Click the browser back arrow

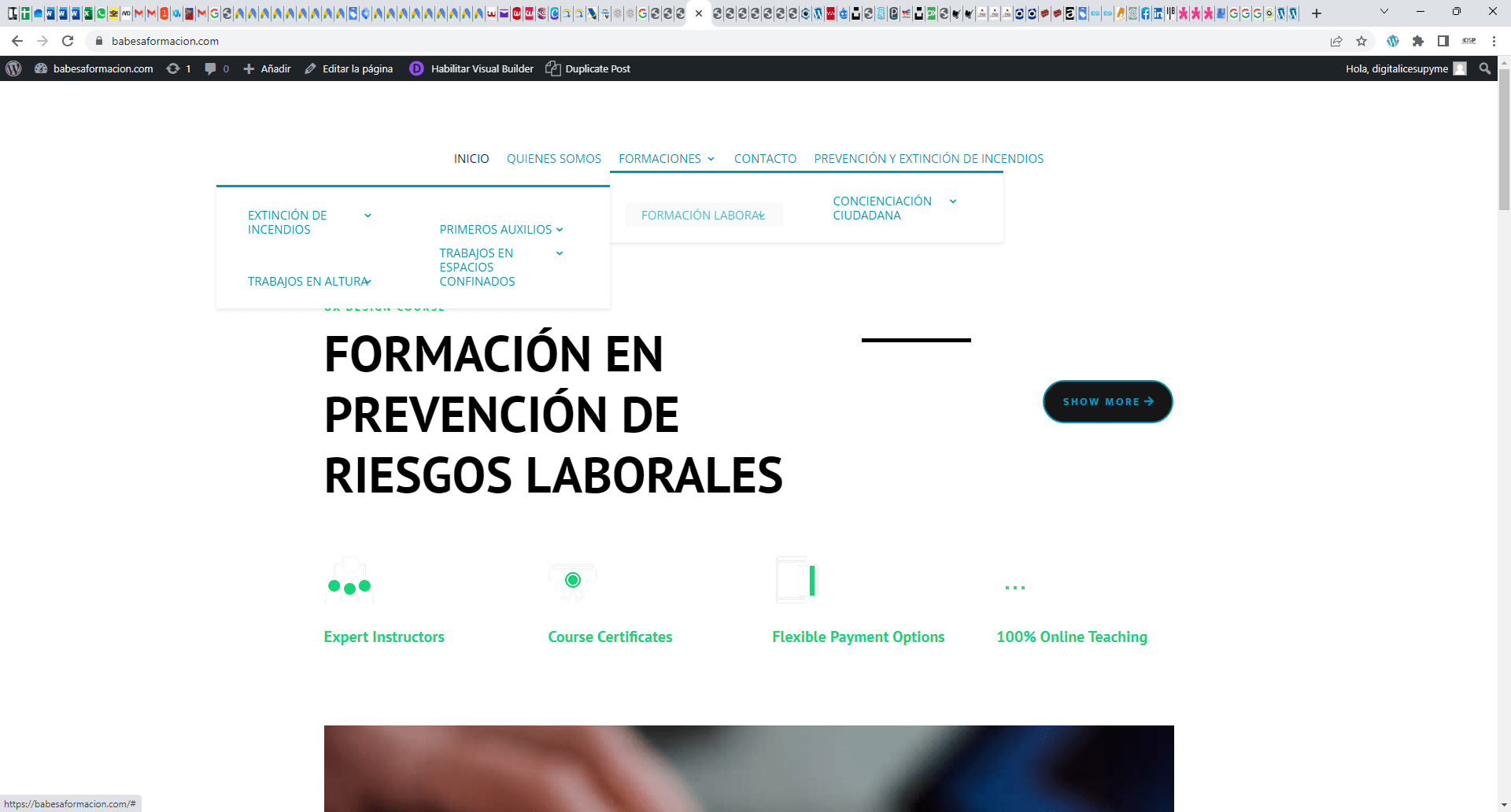pyautogui.click(x=17, y=41)
